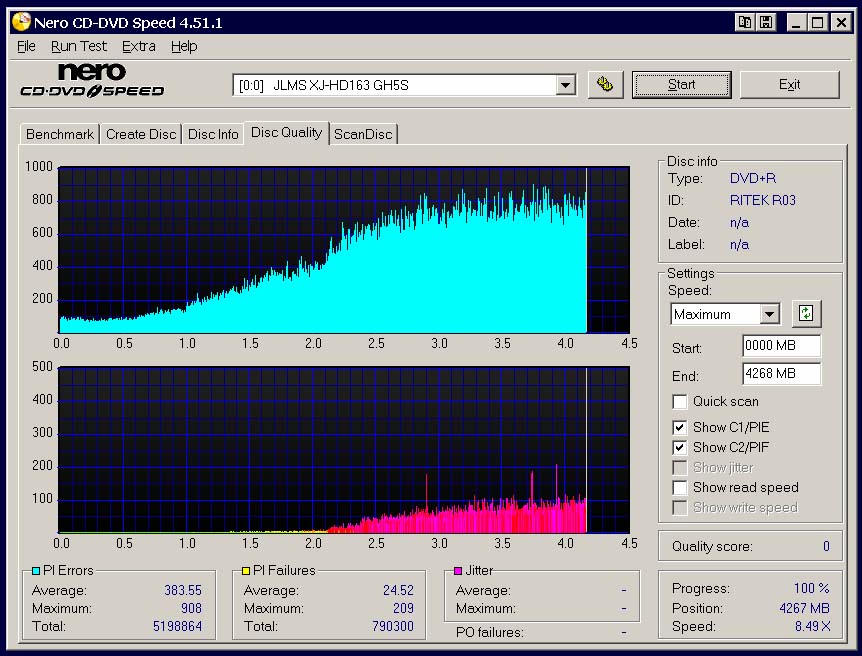Click the disc ID value RITEK R03
This screenshot has height=656, width=862.
[762, 200]
